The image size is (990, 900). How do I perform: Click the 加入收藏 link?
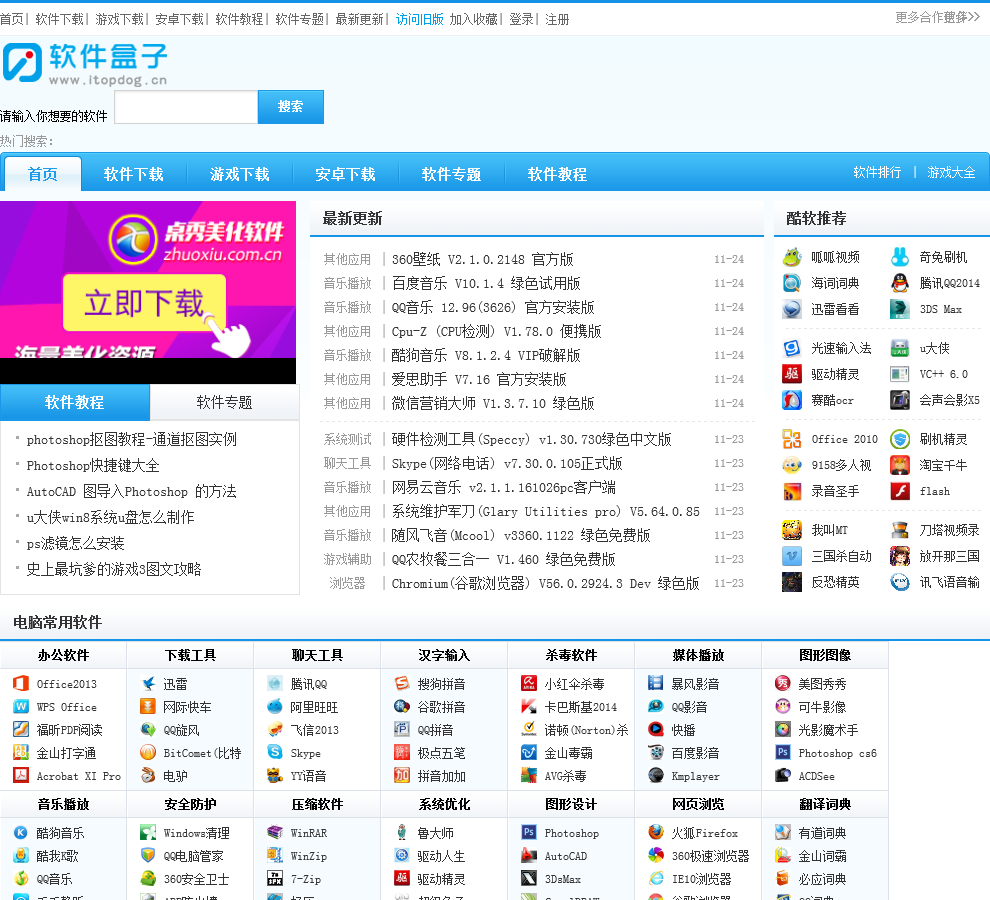(x=474, y=20)
